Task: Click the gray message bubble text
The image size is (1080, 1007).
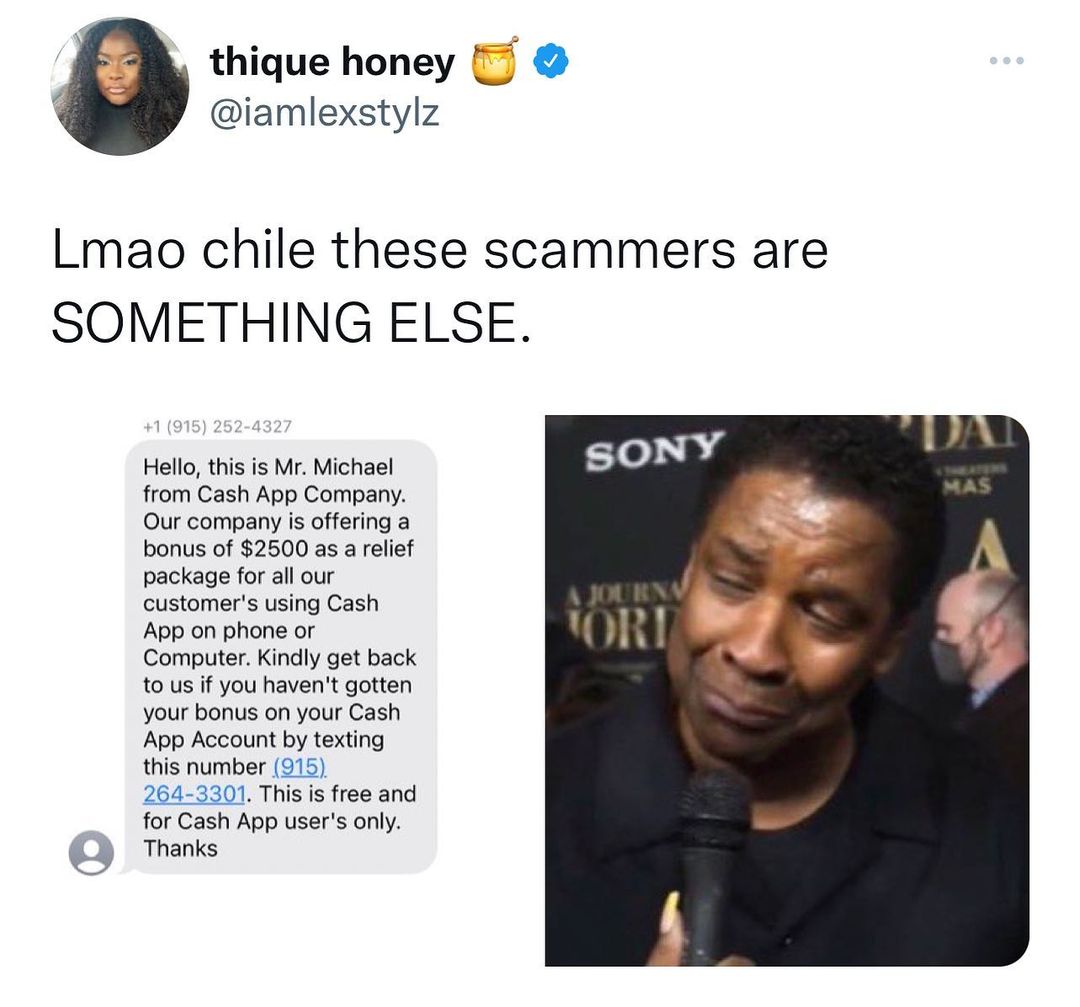Action: point(280,657)
